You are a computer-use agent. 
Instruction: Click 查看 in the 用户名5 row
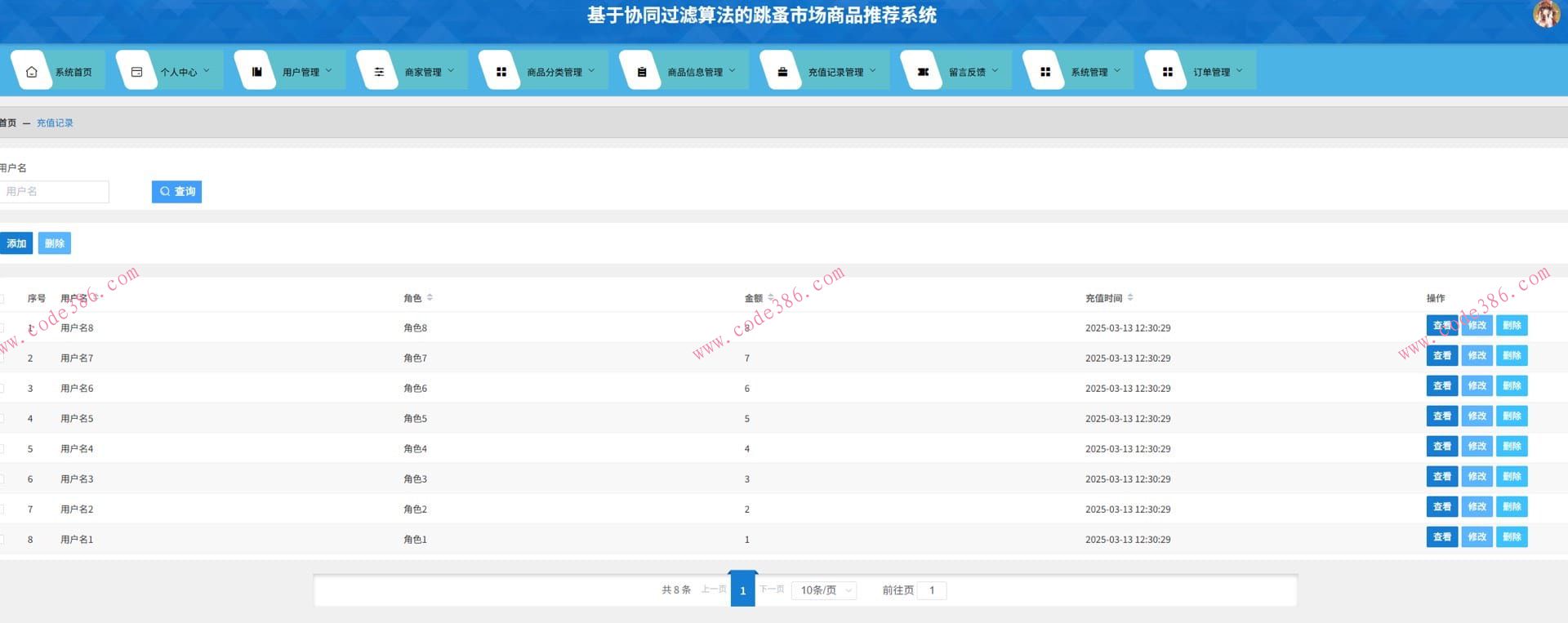[1442, 416]
